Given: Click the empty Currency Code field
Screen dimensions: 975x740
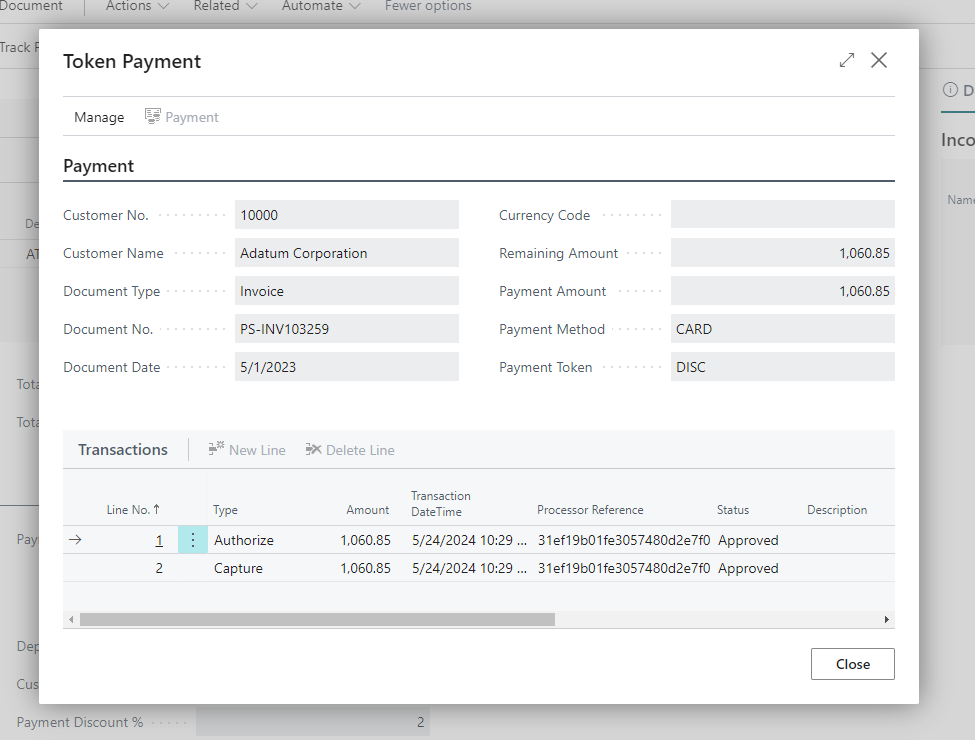Looking at the screenshot, I should click(x=782, y=215).
